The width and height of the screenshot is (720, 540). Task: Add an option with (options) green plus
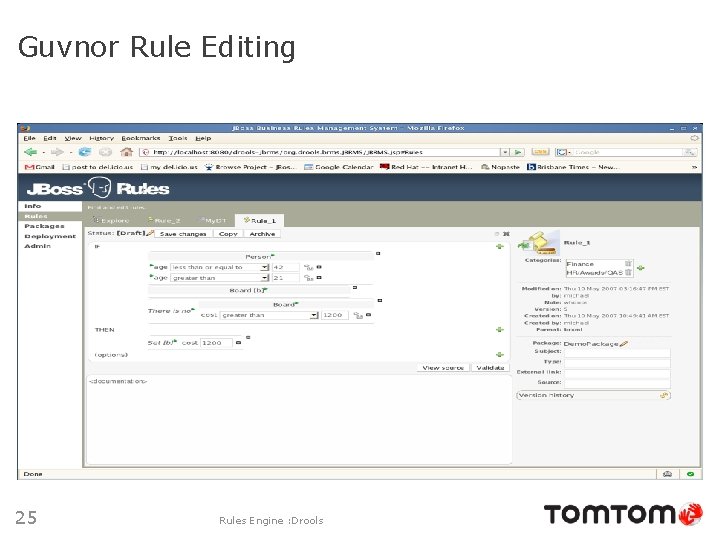pyautogui.click(x=500, y=354)
